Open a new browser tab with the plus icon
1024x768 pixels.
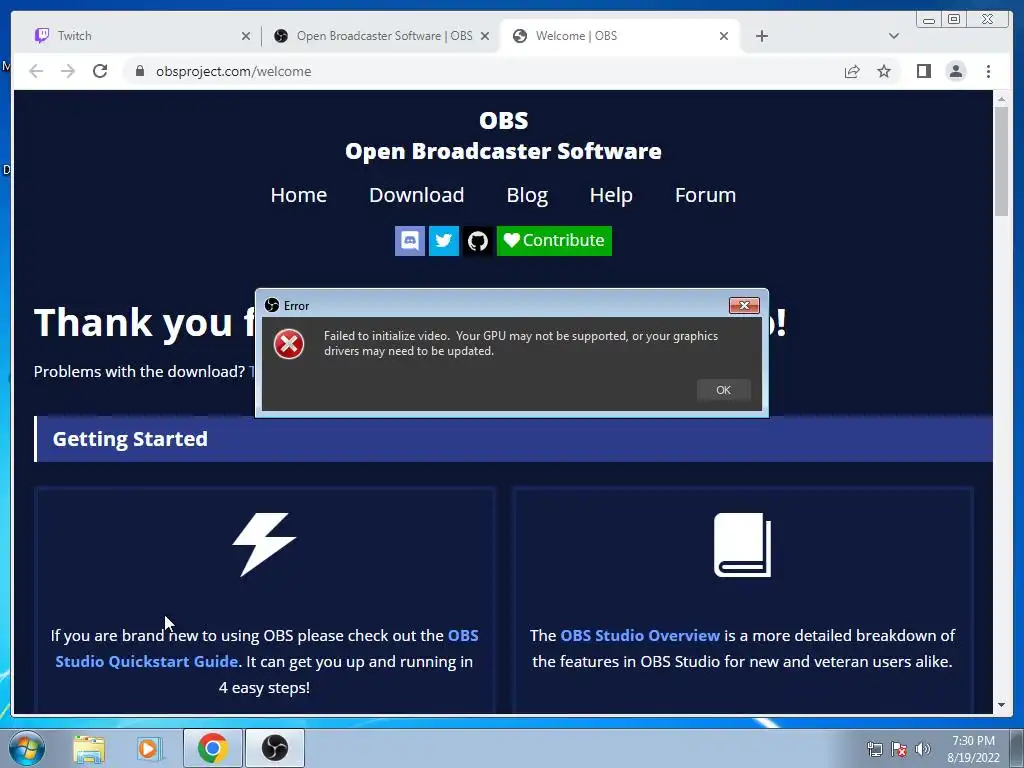pos(761,36)
